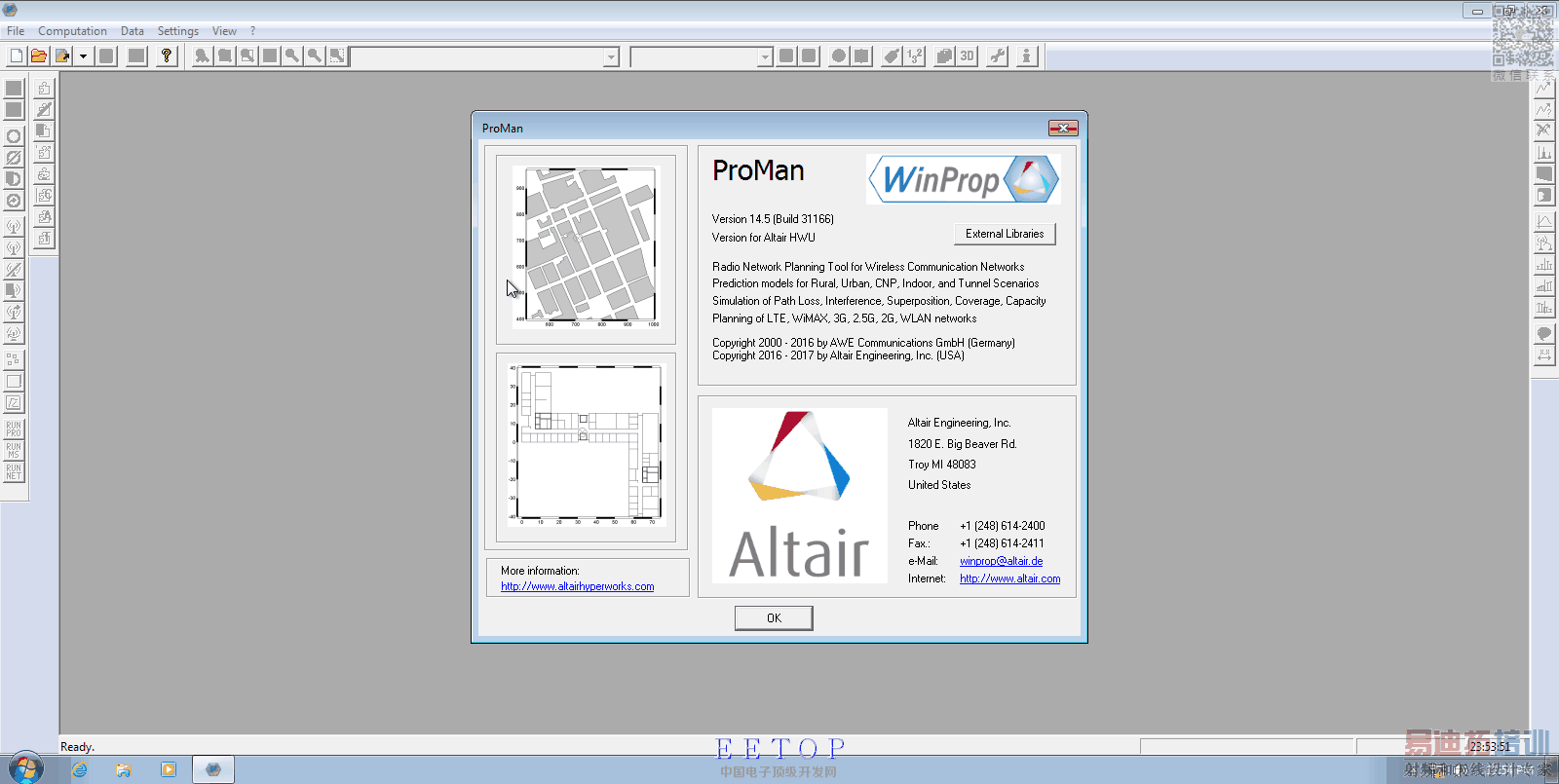This screenshot has width=1559, height=784.
Task: Click the 'Ready.' status bar text
Action: pyautogui.click(x=77, y=747)
